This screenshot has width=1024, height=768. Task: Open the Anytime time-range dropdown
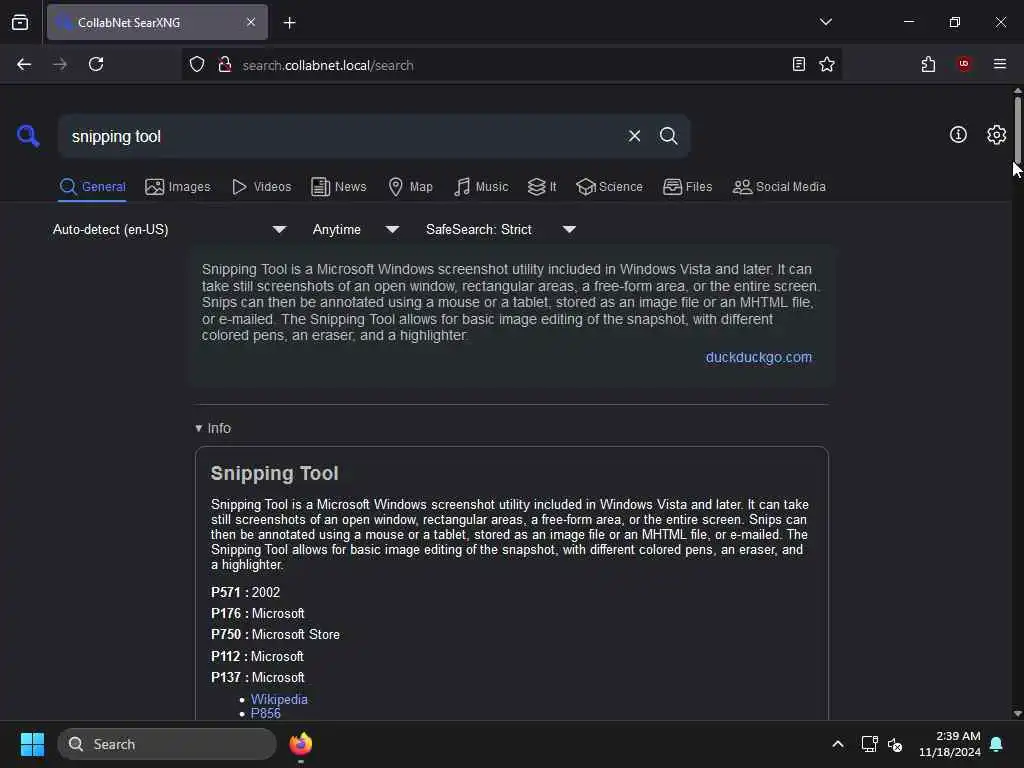click(356, 229)
